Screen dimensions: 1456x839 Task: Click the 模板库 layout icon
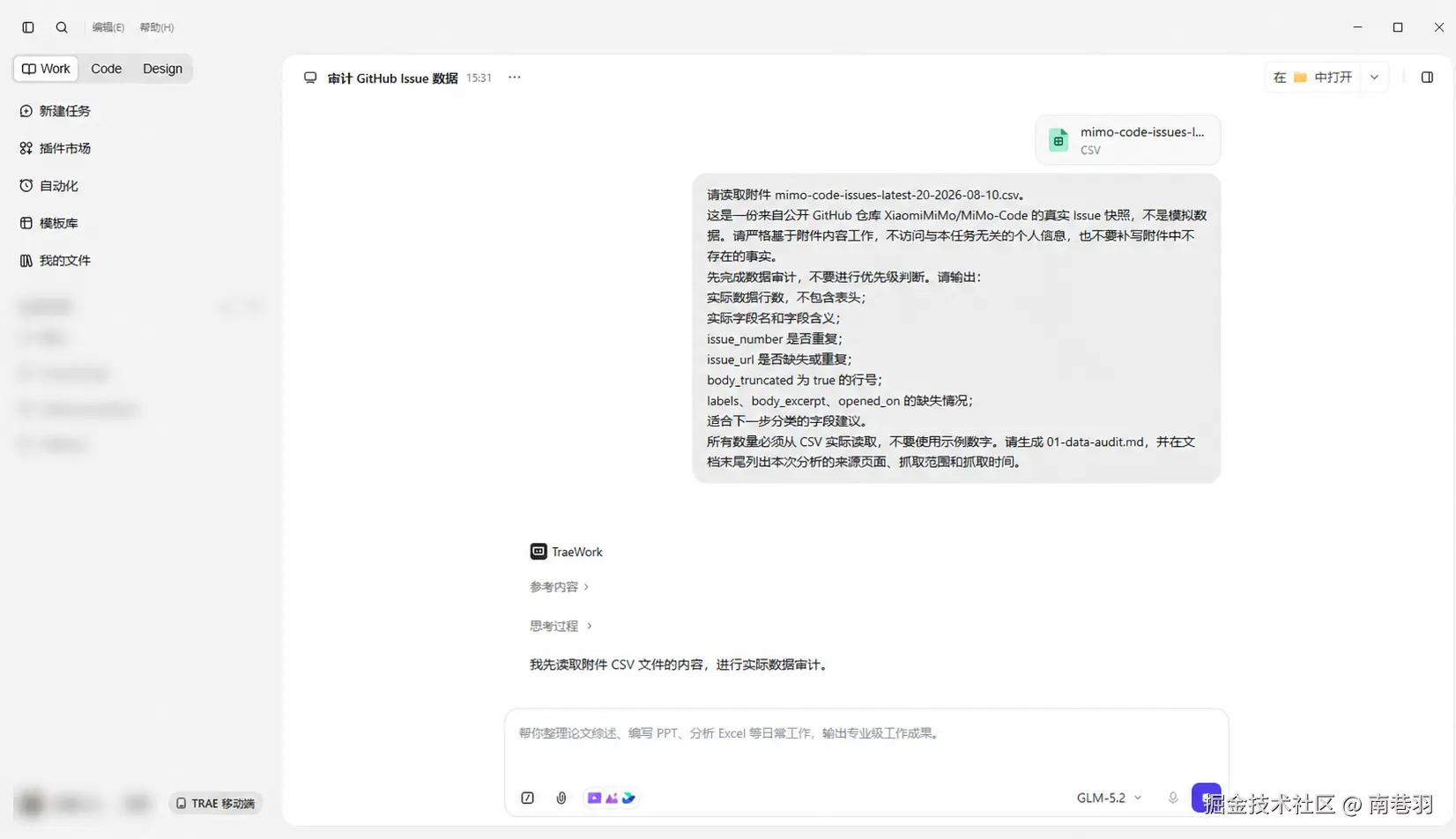point(26,223)
